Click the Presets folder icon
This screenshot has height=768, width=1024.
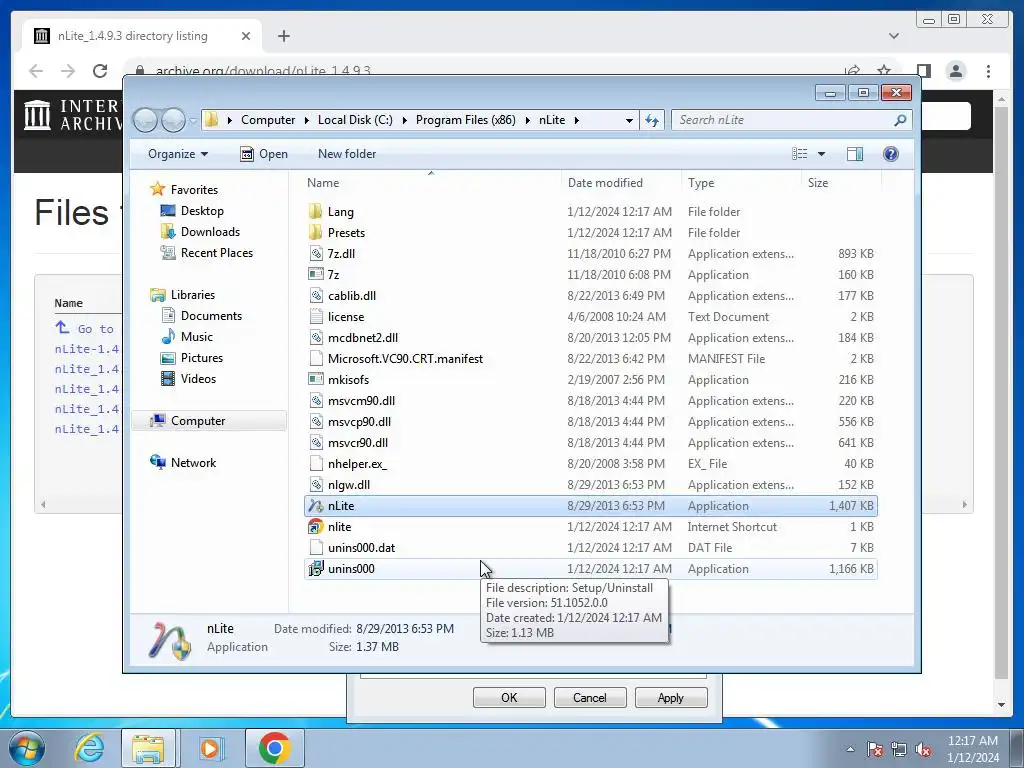click(x=316, y=232)
